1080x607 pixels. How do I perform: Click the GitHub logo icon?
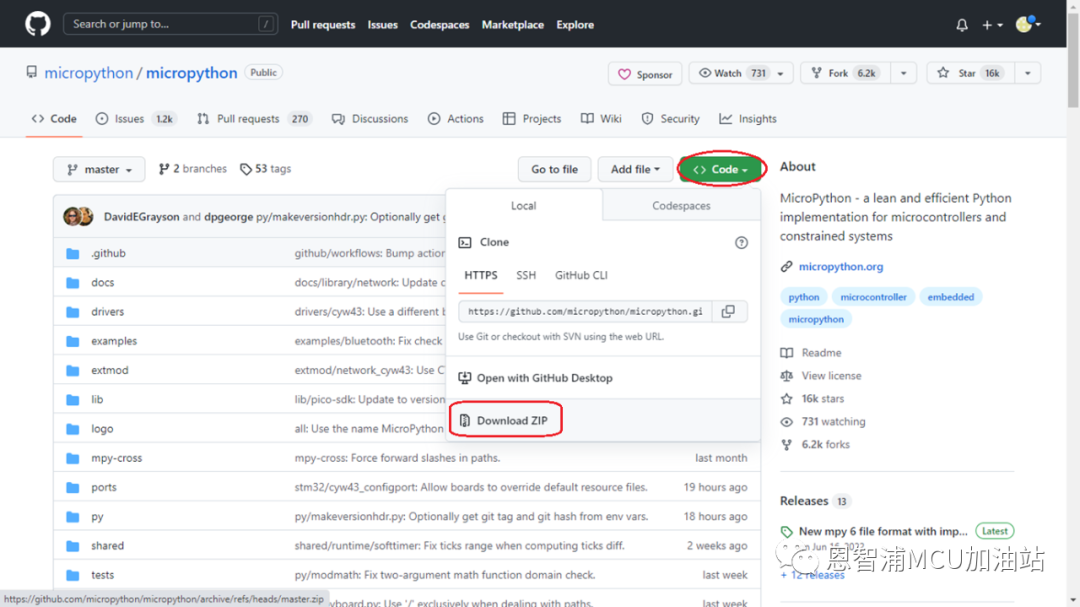(x=38, y=24)
